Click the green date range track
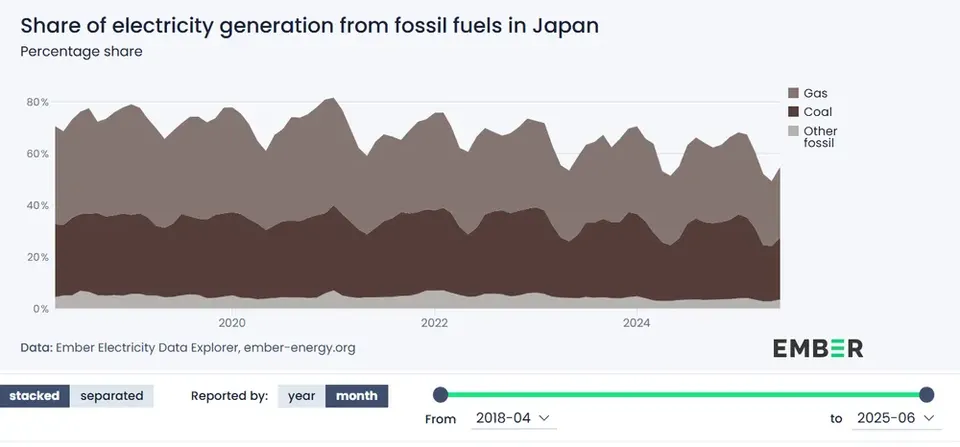Viewport: 960px width, 447px height. point(683,395)
